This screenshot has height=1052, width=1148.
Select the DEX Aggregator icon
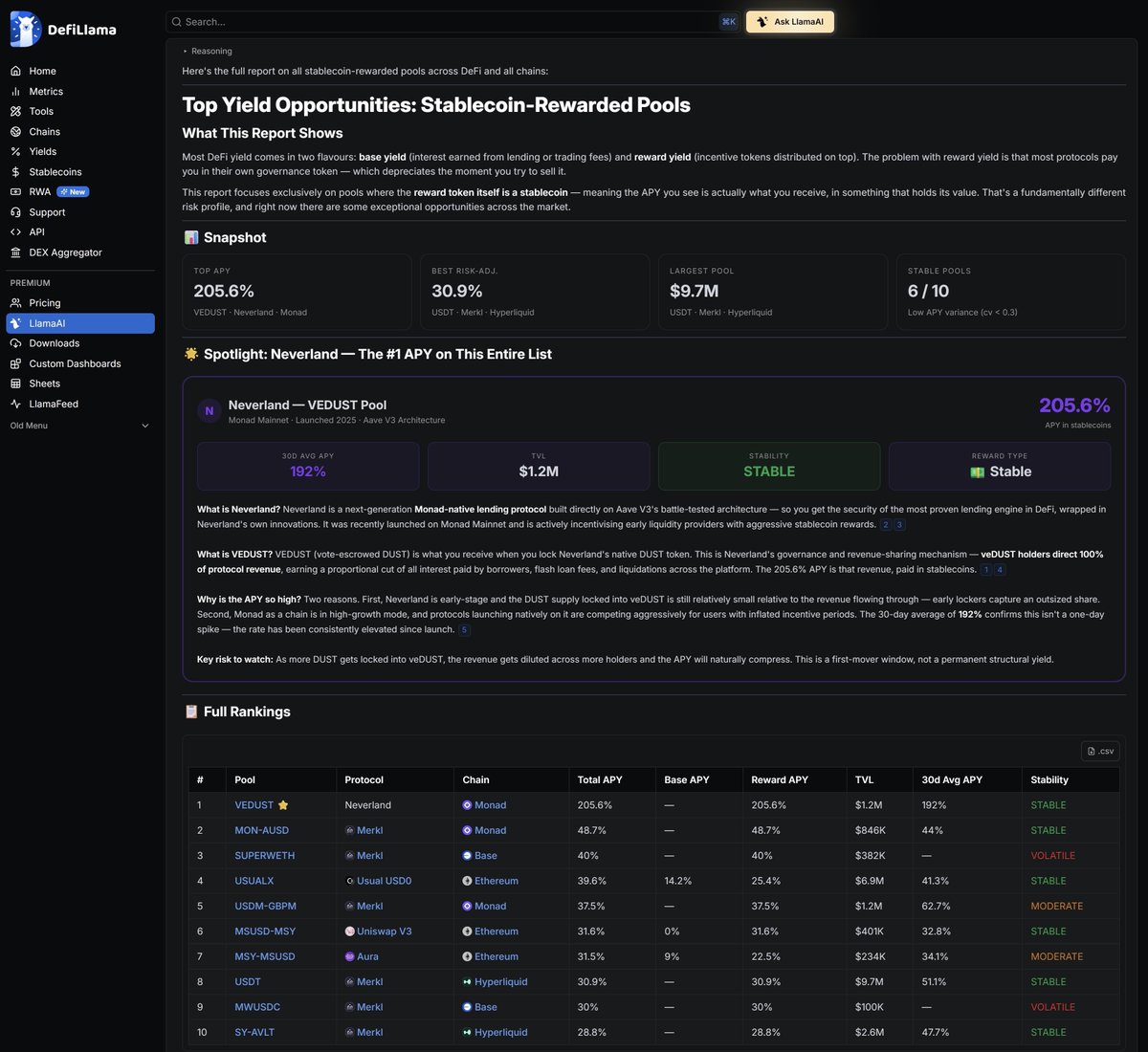click(x=15, y=252)
